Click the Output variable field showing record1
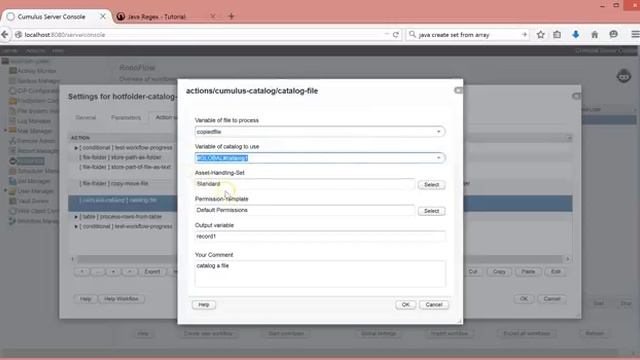Viewport: 640px width, 360px height. click(320, 236)
